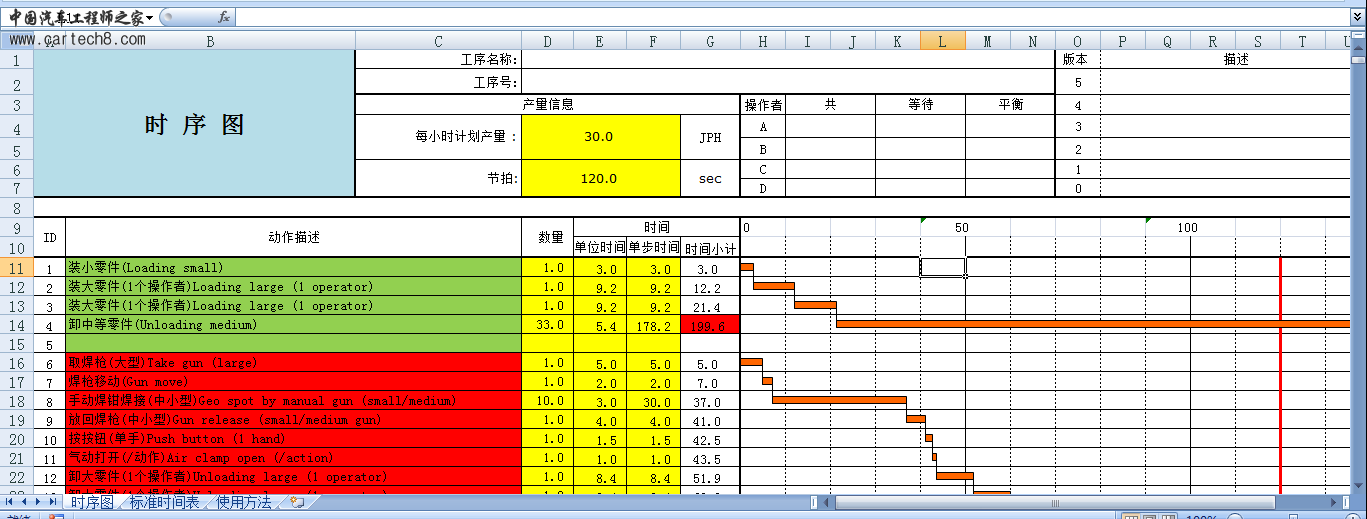Select the 等待 column header cell
This screenshot has height=519, width=1367.
920,105
